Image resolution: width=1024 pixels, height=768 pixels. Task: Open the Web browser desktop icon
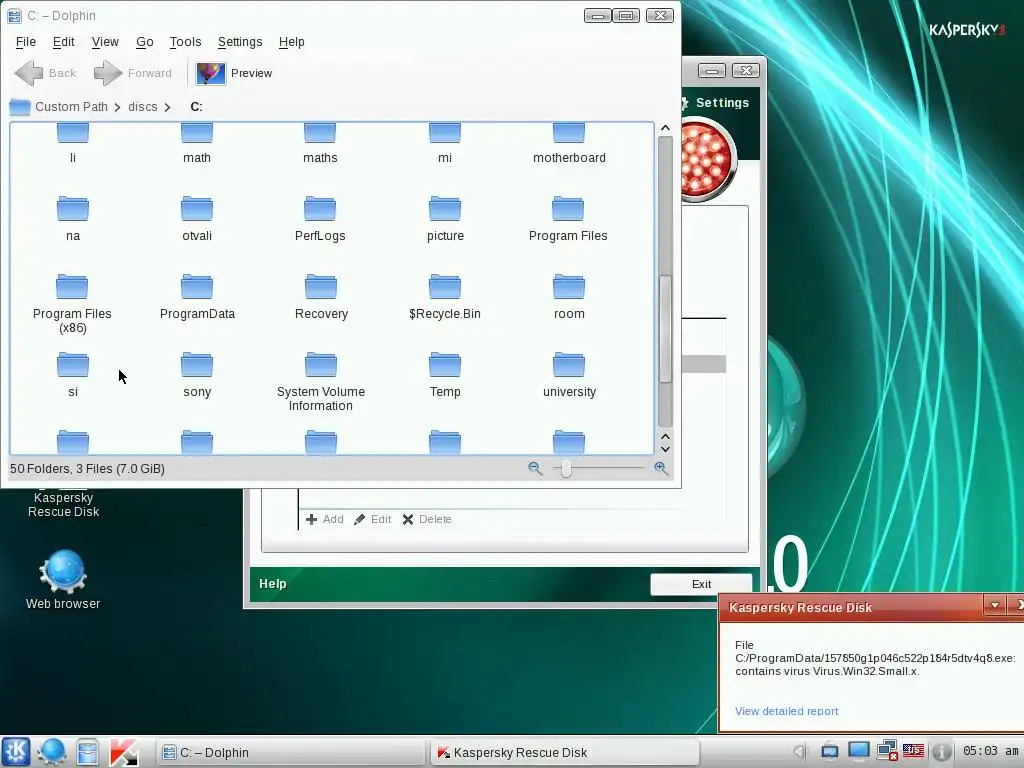[x=63, y=579]
